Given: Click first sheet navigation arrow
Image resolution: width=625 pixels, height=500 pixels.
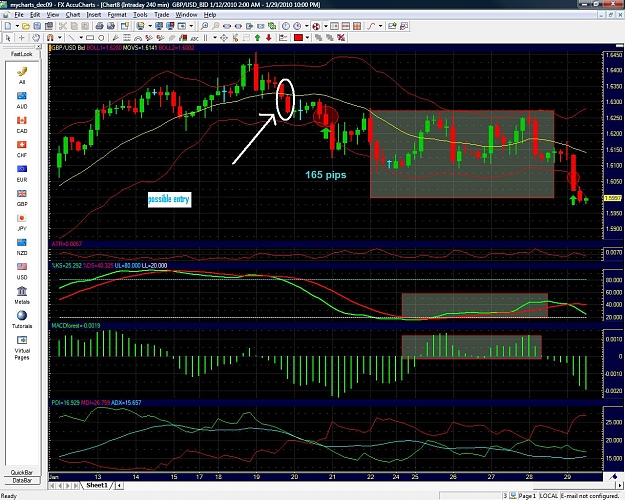Looking at the screenshot, I should point(51,486).
